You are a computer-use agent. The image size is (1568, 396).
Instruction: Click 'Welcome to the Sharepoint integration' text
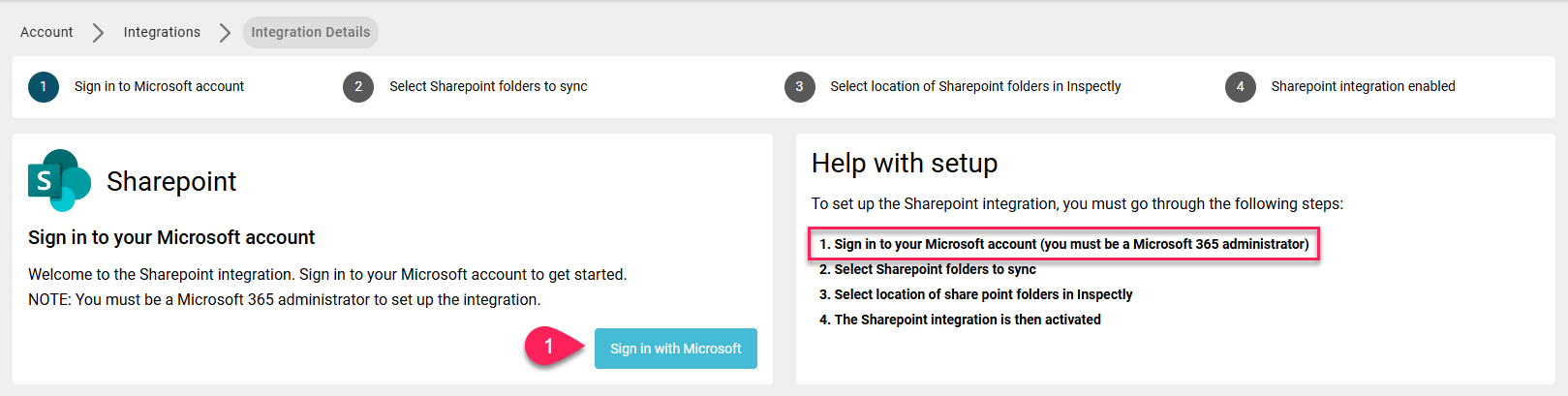[327, 275]
